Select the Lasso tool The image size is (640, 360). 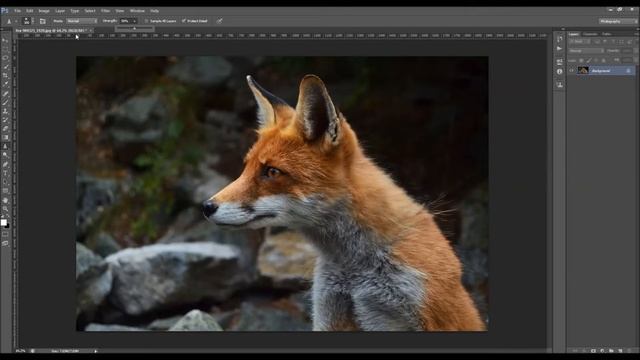click(5, 58)
